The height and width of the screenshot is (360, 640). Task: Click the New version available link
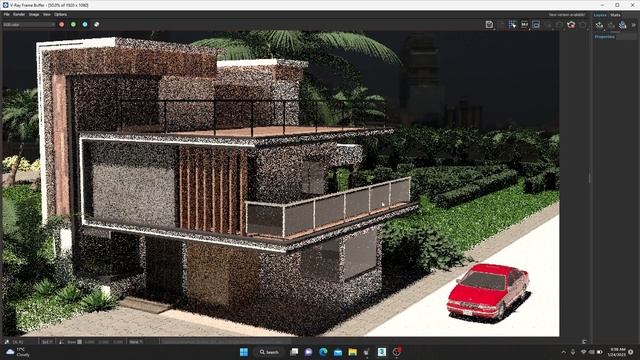(567, 15)
